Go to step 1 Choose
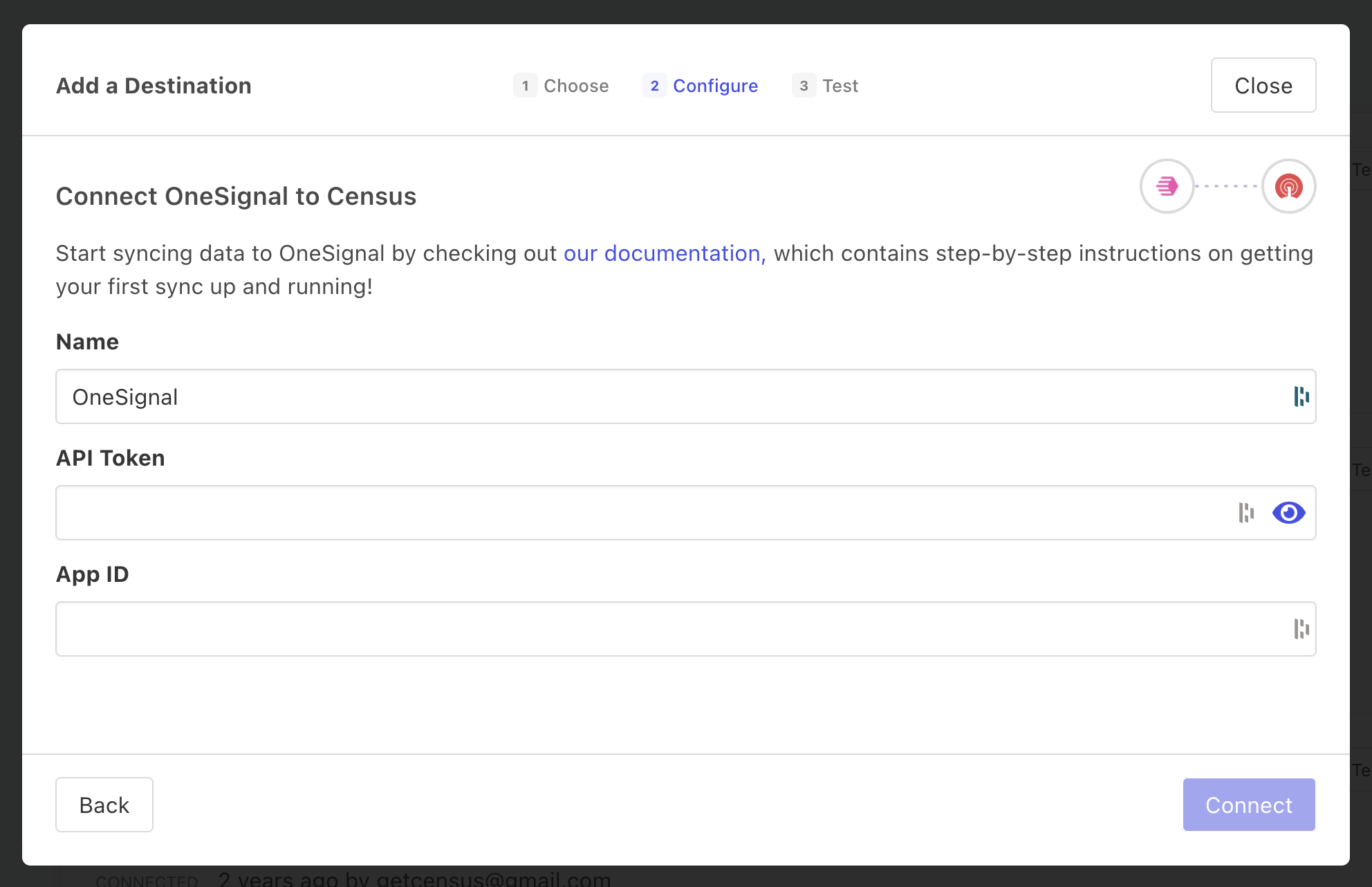This screenshot has width=1372, height=887. (575, 86)
